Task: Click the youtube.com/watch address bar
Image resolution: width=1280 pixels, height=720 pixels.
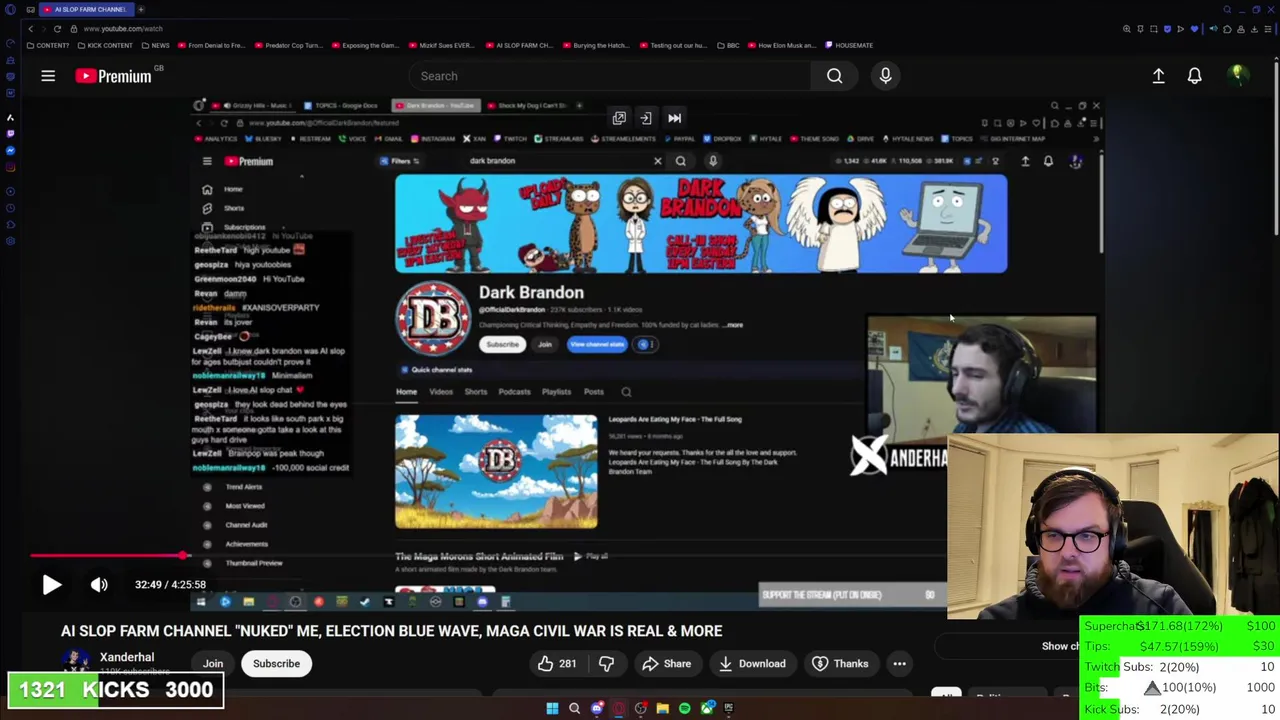Action: 123,29
